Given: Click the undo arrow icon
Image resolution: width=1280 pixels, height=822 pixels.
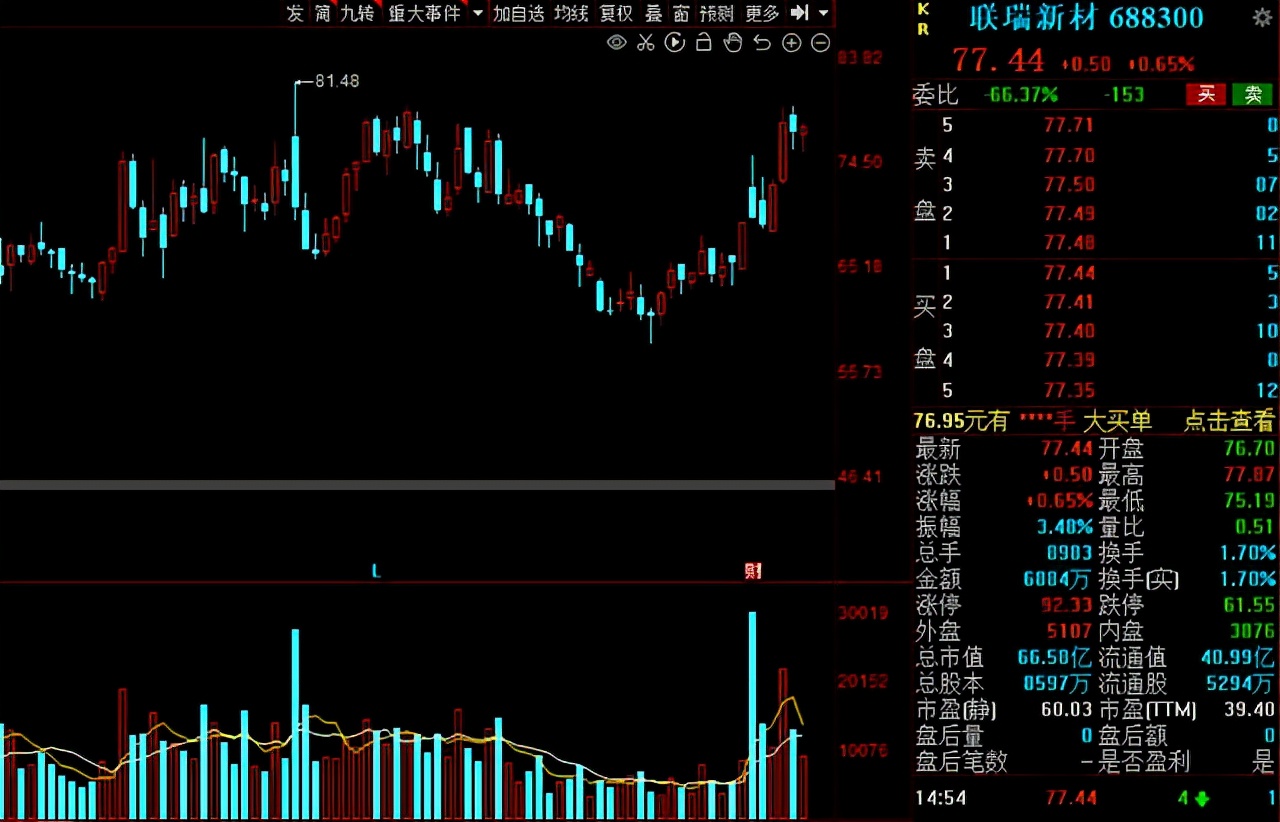Looking at the screenshot, I should click(x=762, y=43).
